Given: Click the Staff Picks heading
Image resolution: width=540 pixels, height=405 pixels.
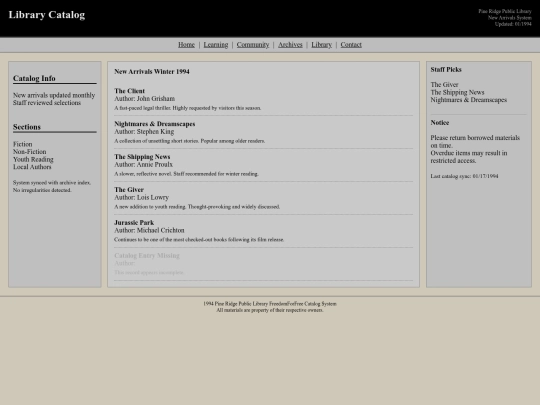Looking at the screenshot, I should (x=446, y=70).
